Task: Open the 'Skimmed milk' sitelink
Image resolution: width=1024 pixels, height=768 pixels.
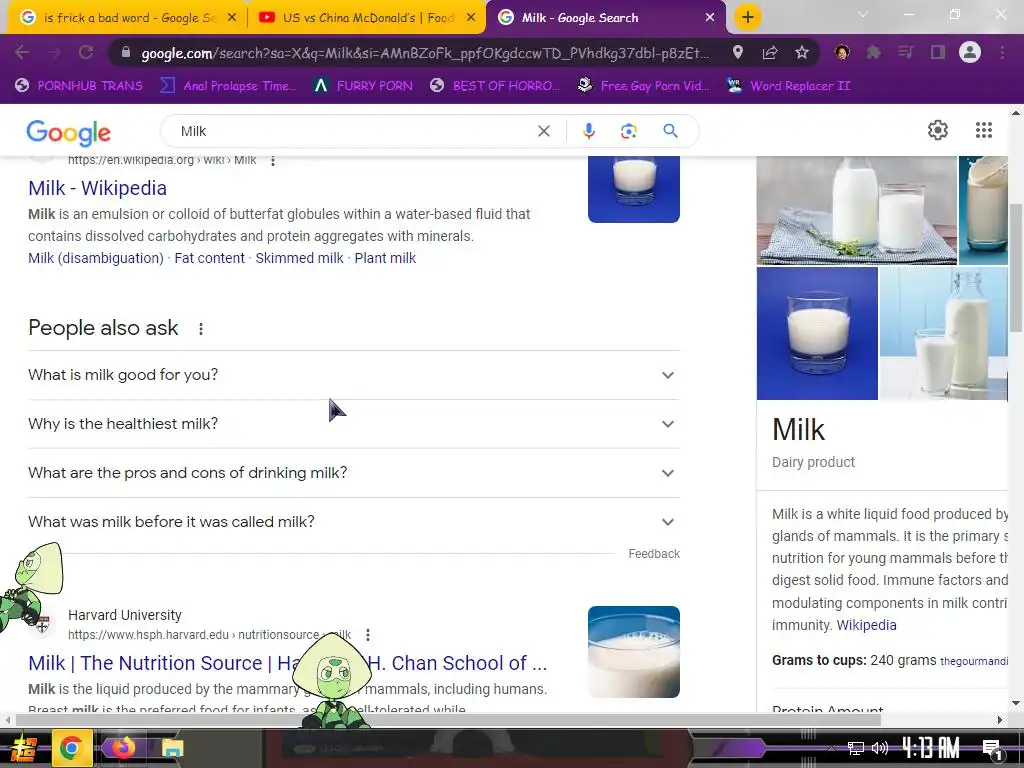Action: coord(299,258)
